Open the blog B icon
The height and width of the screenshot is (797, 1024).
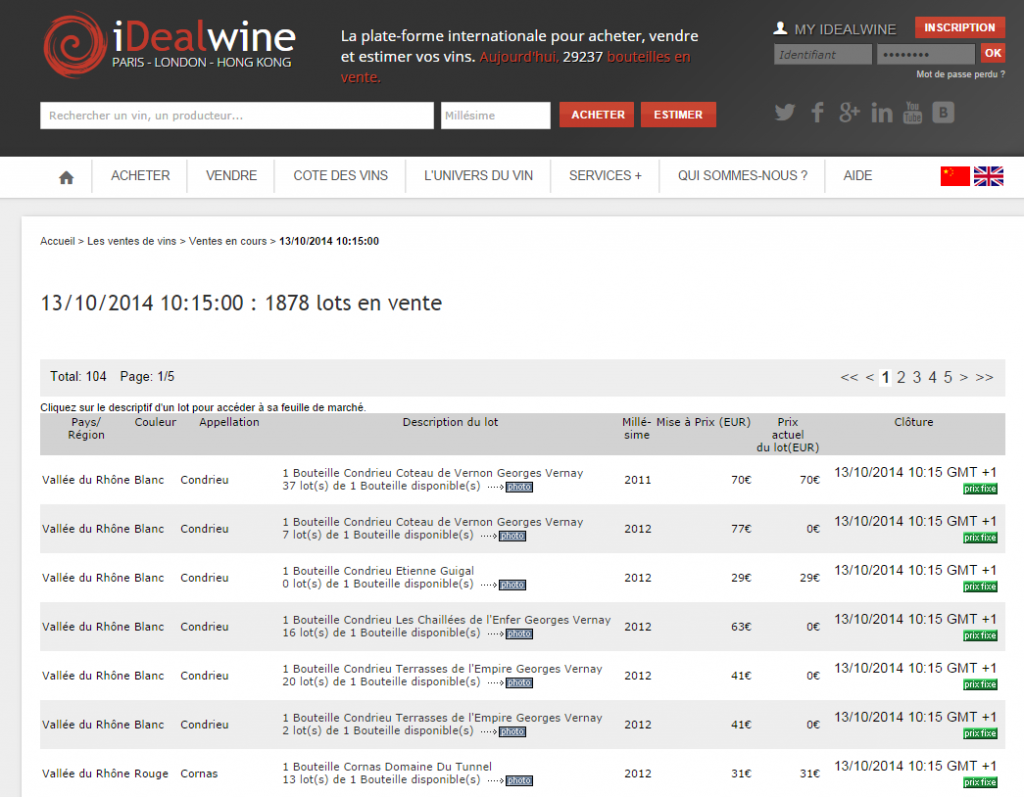tap(943, 113)
